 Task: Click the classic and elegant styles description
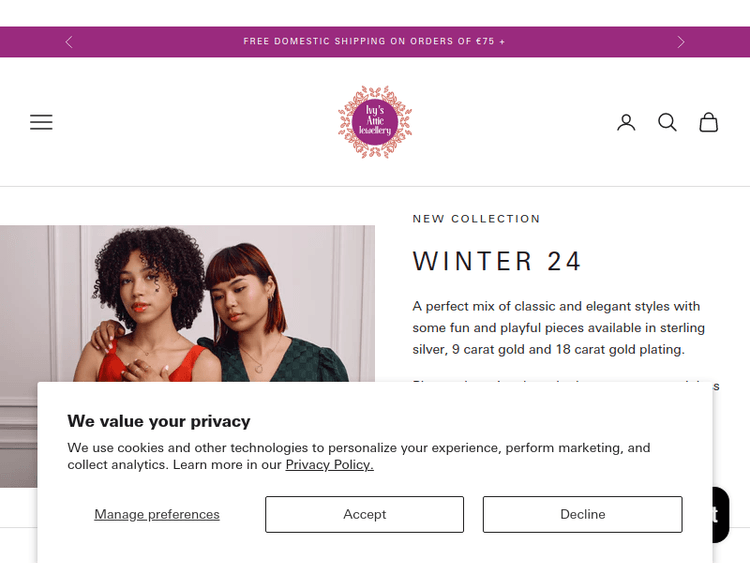pyautogui.click(x=558, y=327)
